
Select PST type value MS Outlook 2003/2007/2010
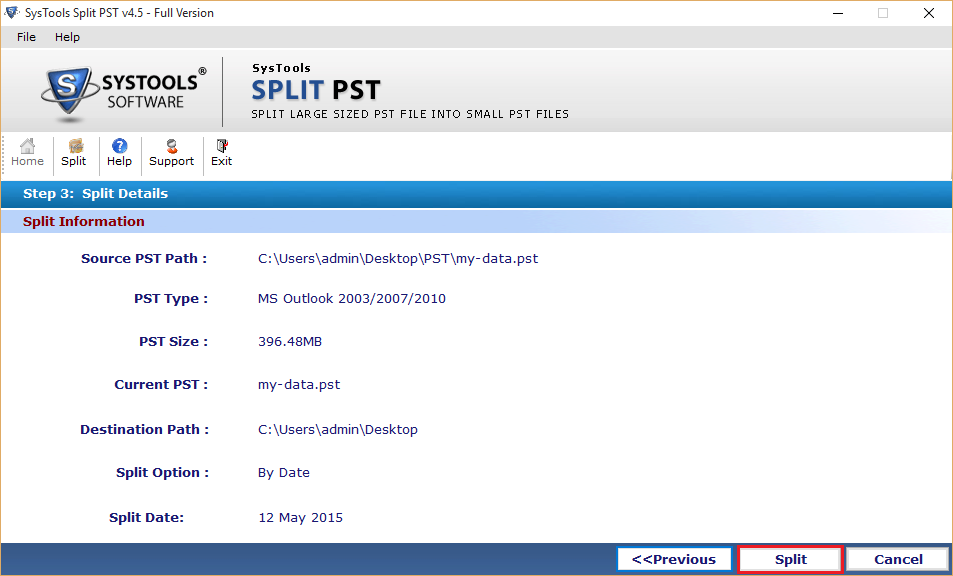[352, 299]
